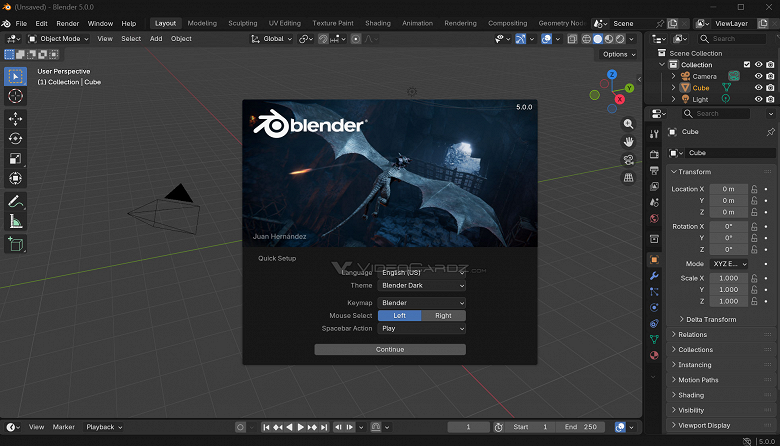Select the Rotate tool

[15, 139]
